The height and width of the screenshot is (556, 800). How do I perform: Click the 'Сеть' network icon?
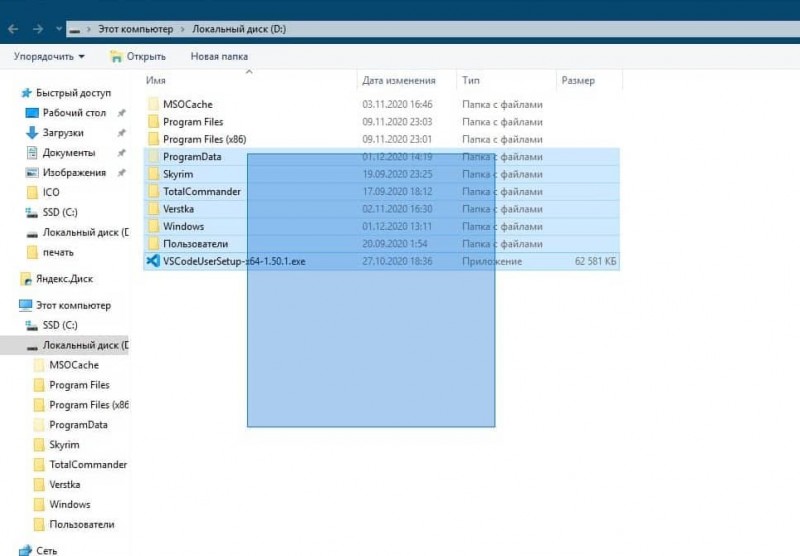tap(26, 550)
